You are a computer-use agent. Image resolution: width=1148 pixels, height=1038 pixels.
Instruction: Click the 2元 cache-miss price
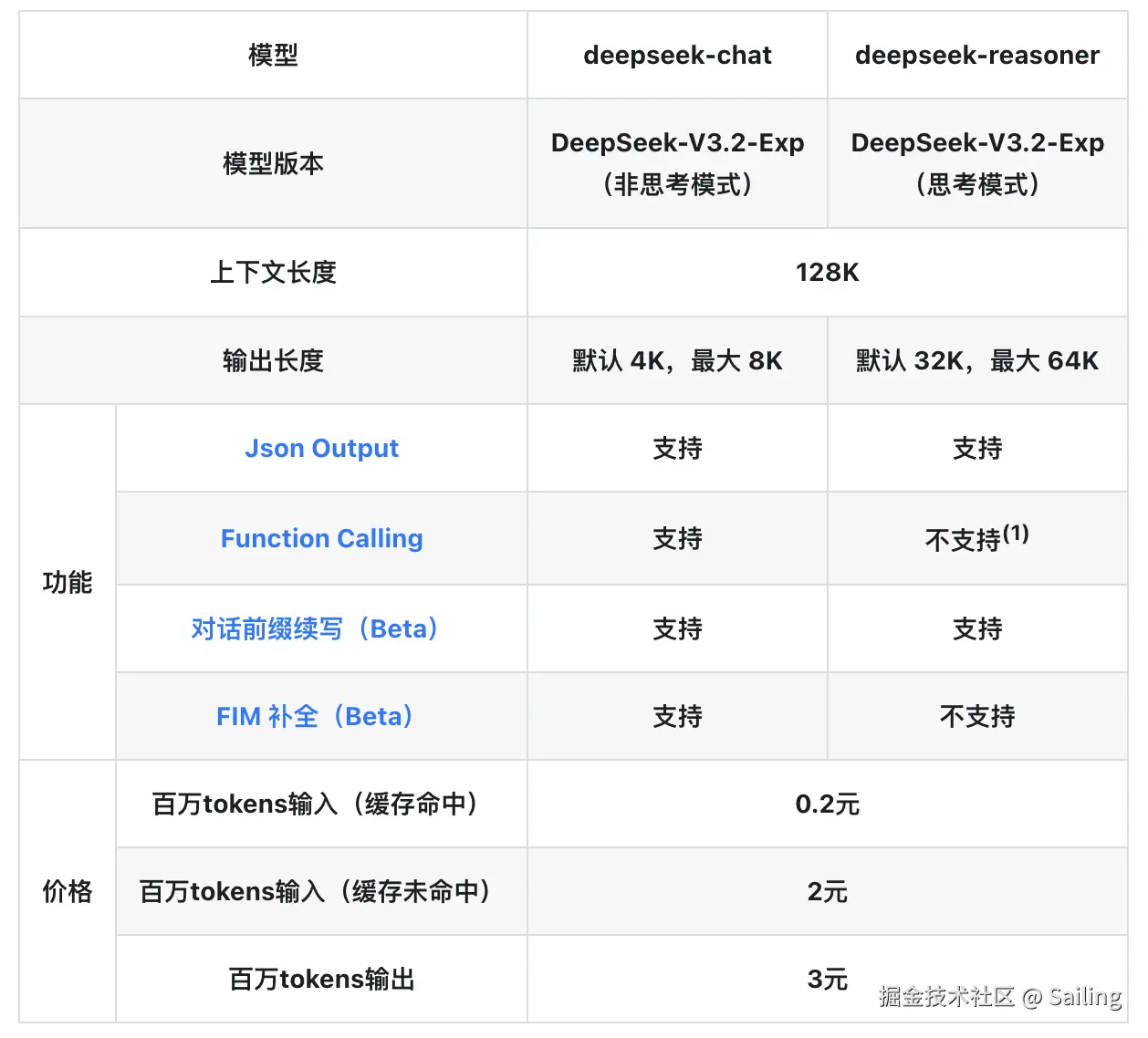827,891
